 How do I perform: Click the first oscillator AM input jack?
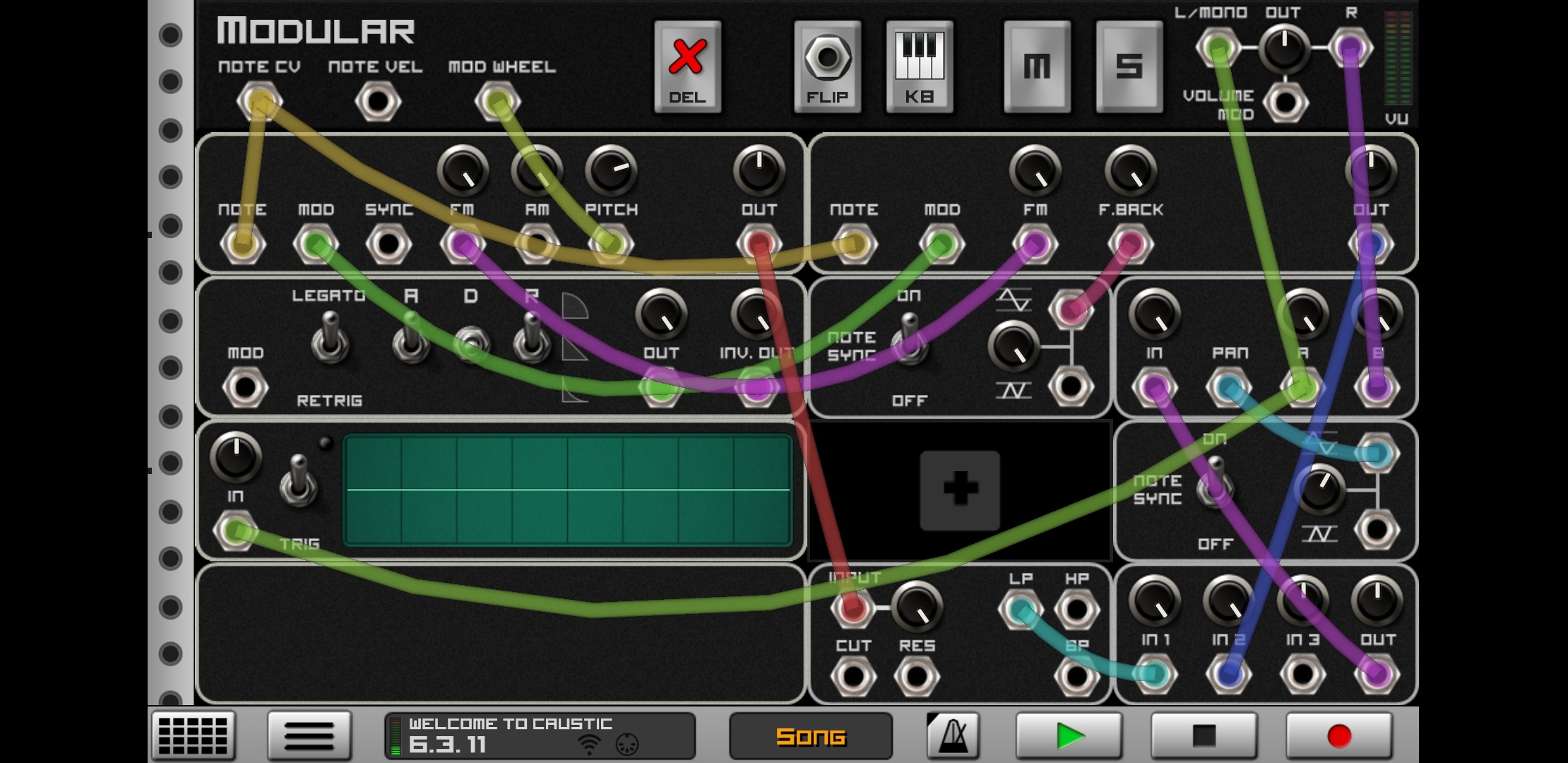pyautogui.click(x=537, y=244)
